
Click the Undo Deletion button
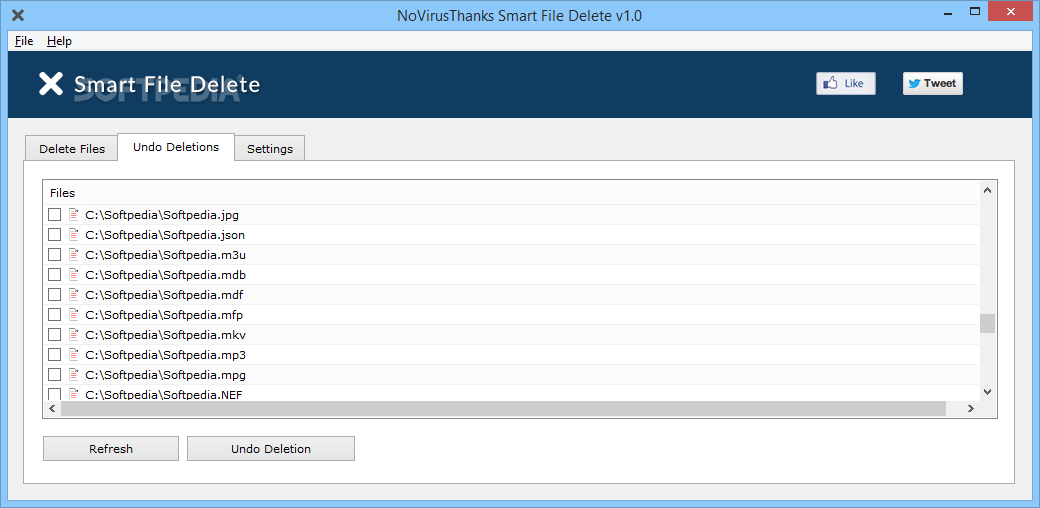click(271, 449)
